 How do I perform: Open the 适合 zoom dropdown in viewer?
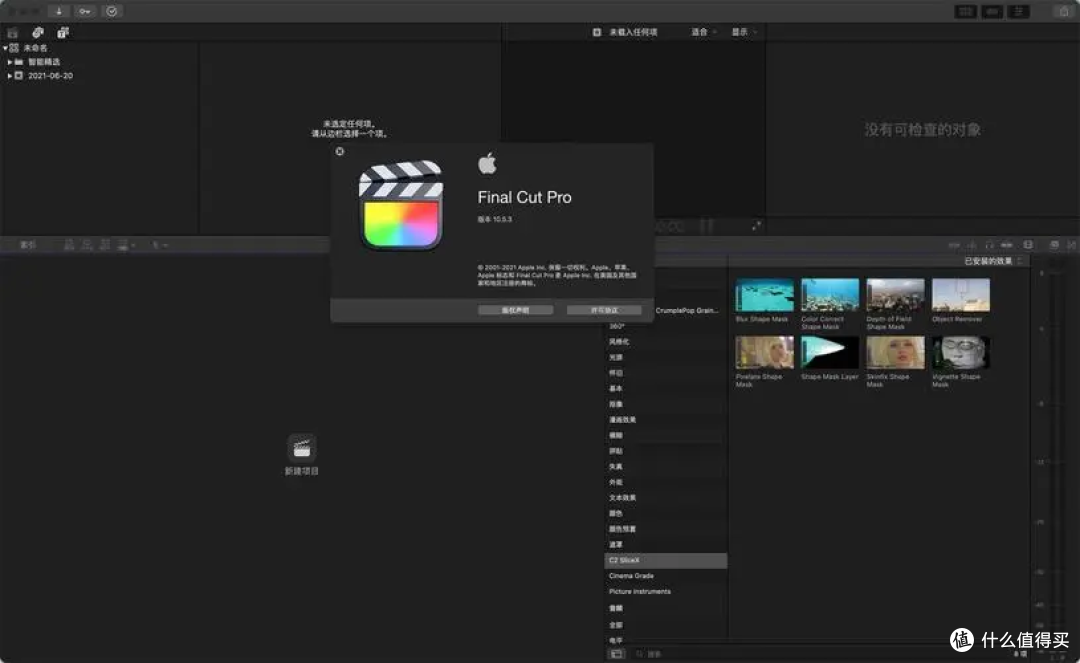703,32
